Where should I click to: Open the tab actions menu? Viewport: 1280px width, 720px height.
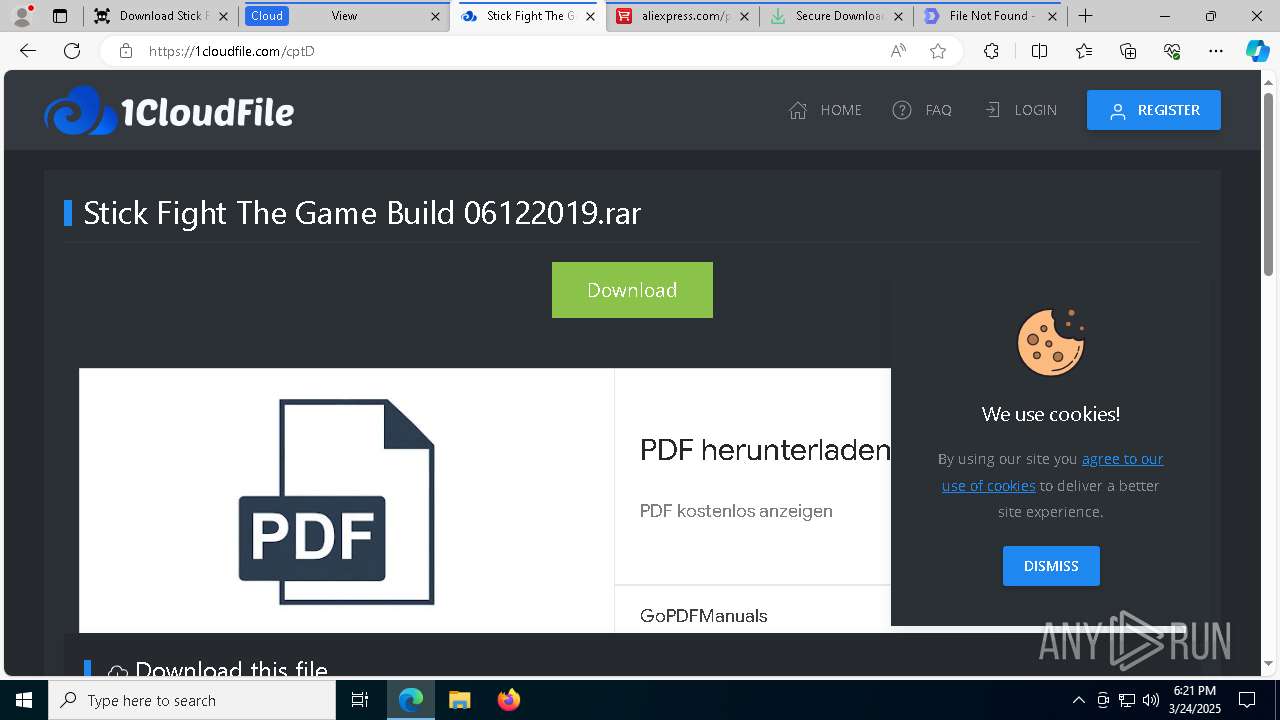tap(60, 16)
